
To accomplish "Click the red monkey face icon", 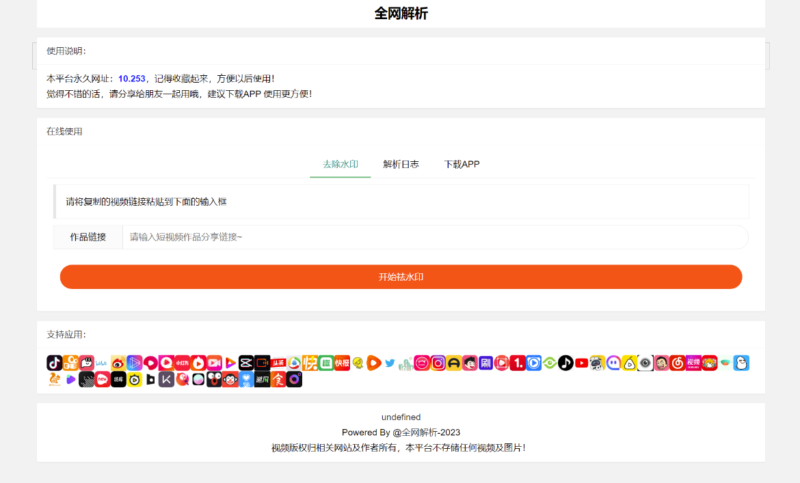I will point(230,379).
